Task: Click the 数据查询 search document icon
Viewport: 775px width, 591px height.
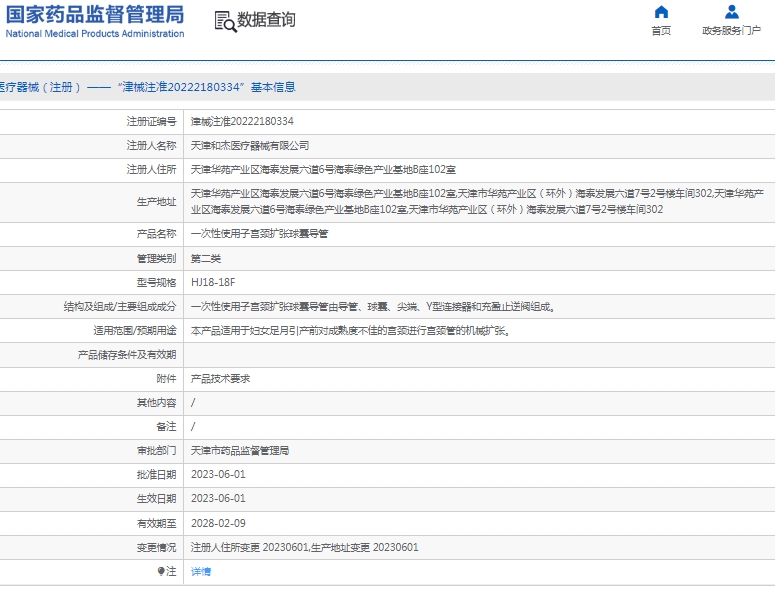Action: tap(225, 22)
